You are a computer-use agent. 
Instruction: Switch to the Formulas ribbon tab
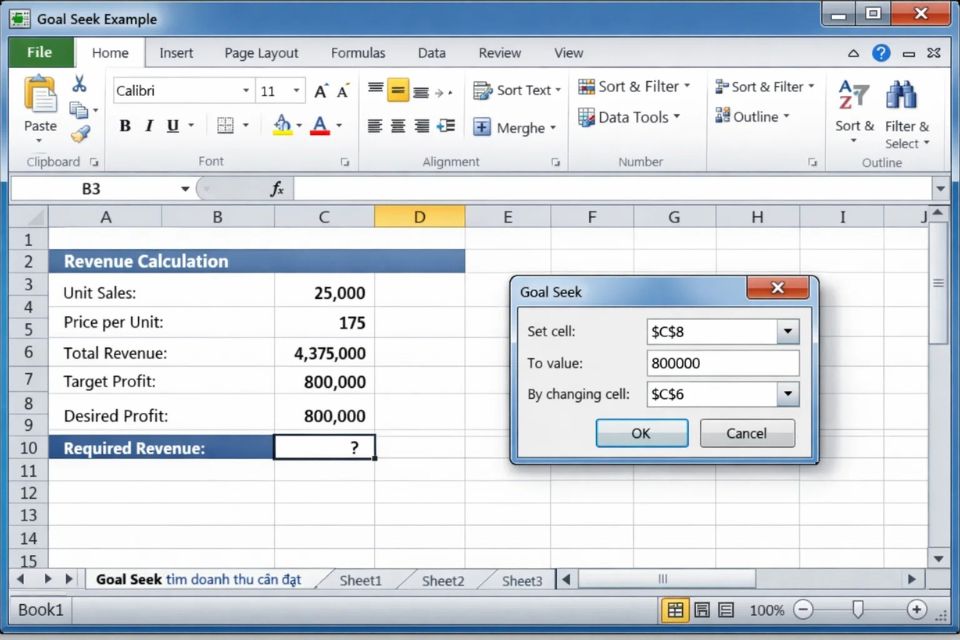pos(357,53)
